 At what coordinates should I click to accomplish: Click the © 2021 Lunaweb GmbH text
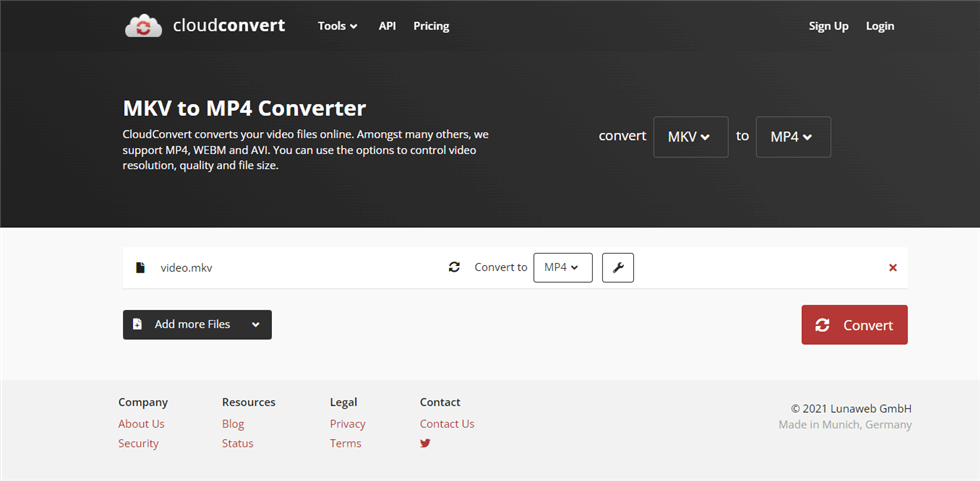pos(851,409)
